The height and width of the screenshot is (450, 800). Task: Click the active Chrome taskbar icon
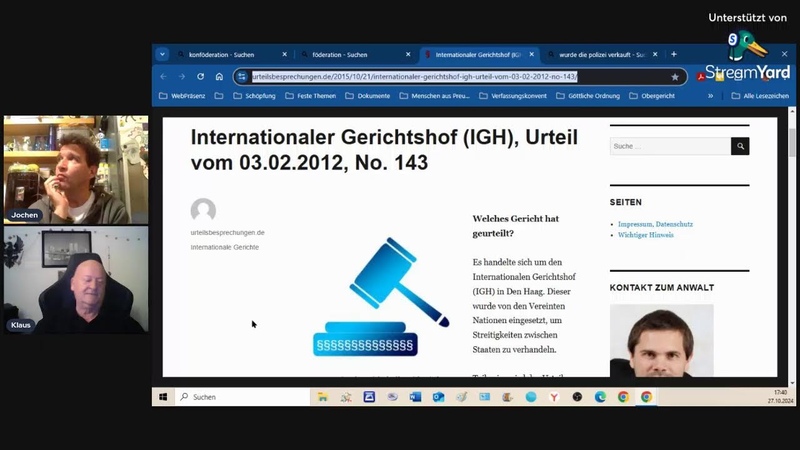[x=646, y=397]
